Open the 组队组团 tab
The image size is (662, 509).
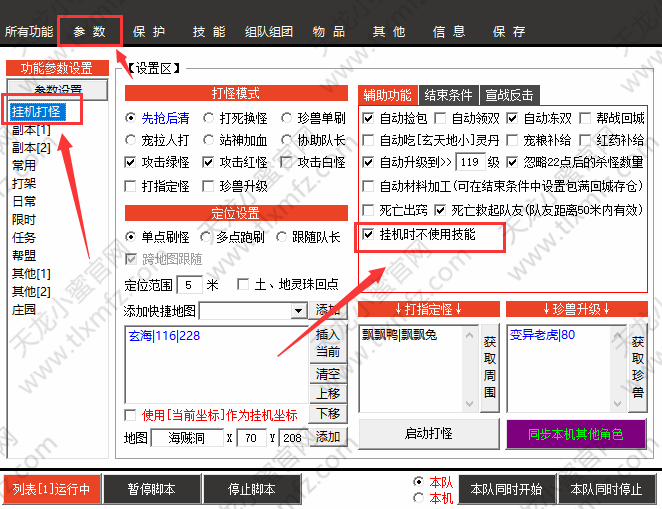[x=269, y=31]
